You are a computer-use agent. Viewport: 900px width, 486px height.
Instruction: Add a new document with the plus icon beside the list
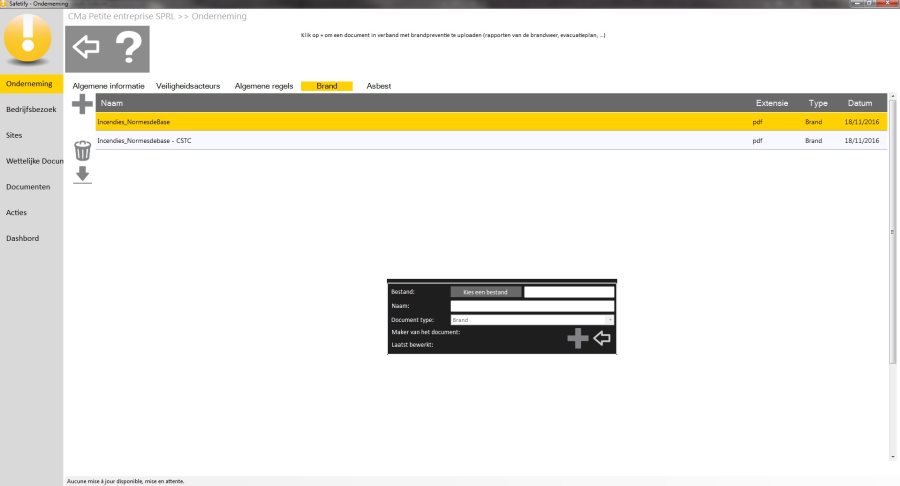82,104
